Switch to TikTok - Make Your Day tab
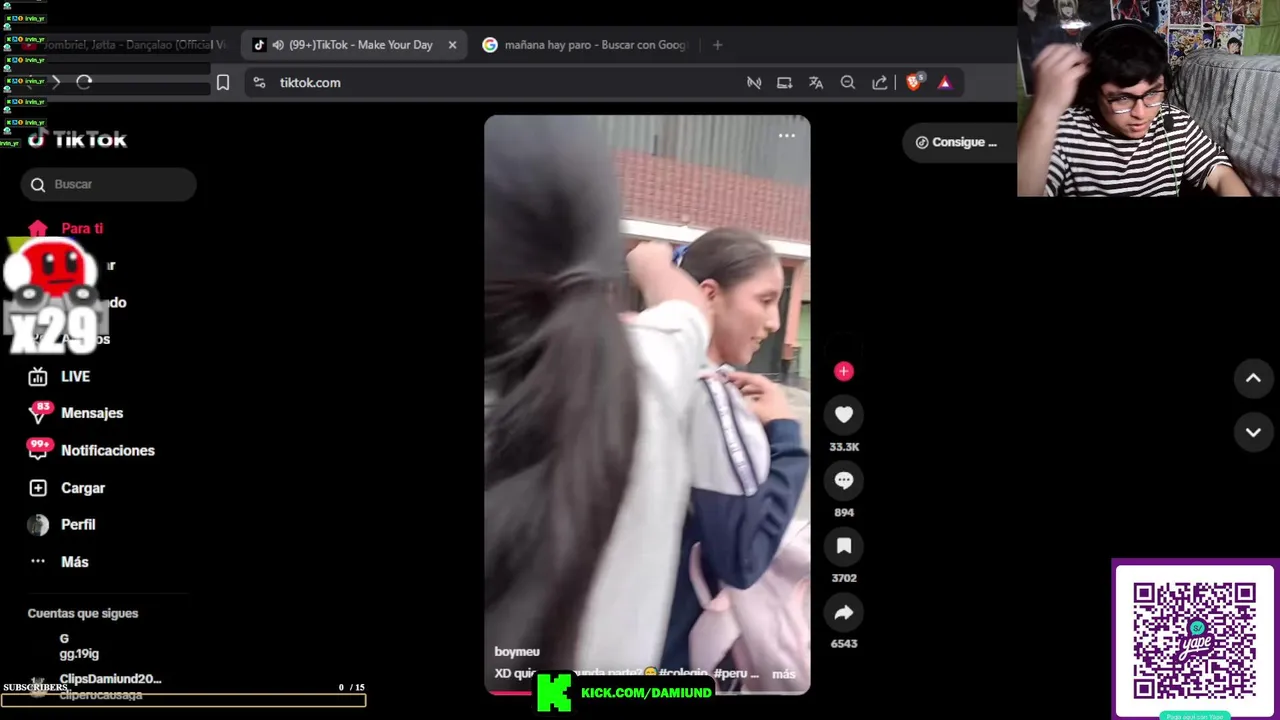The width and height of the screenshot is (1280, 720). point(354,45)
